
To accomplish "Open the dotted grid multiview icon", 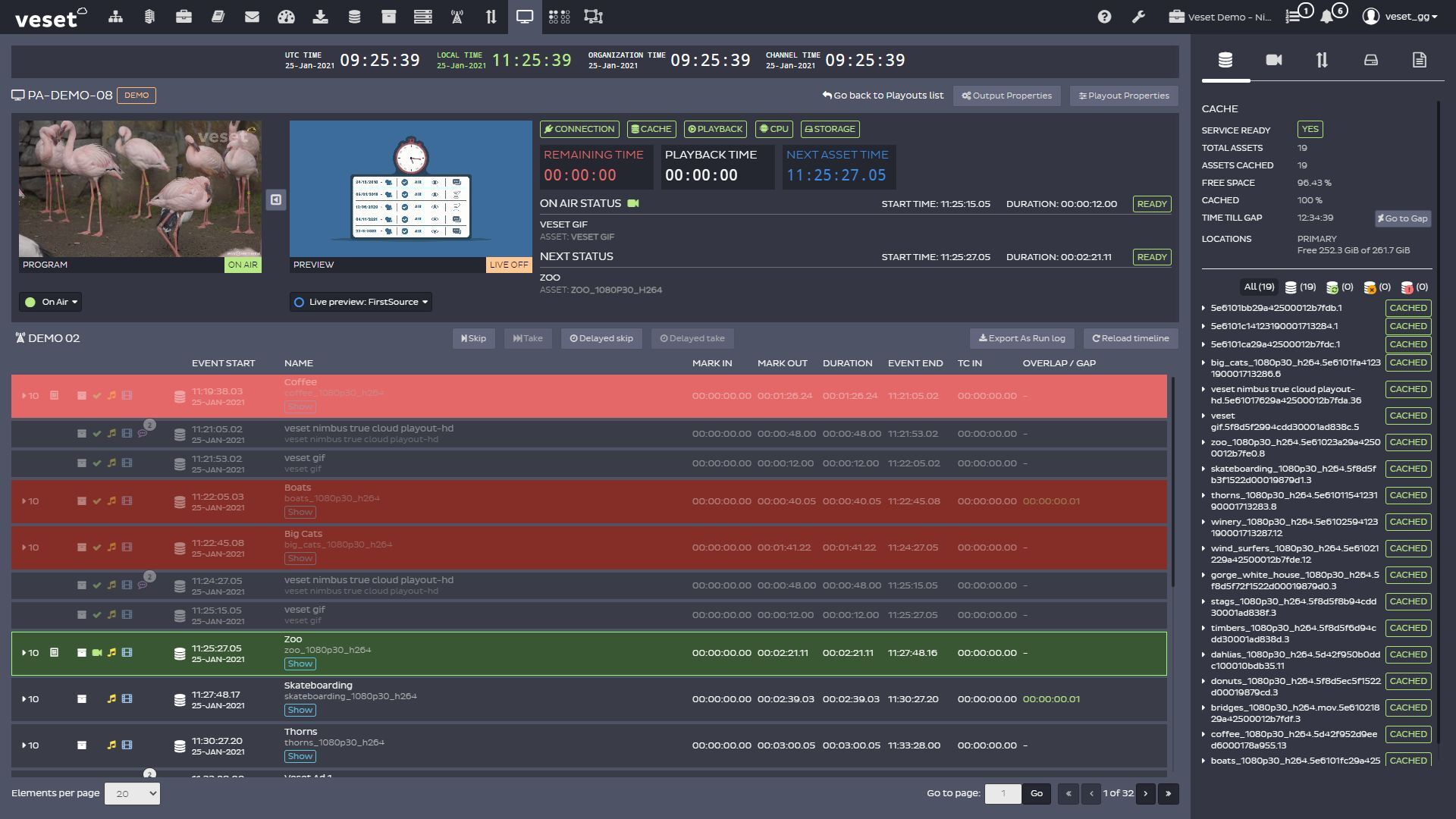I will 559,17.
